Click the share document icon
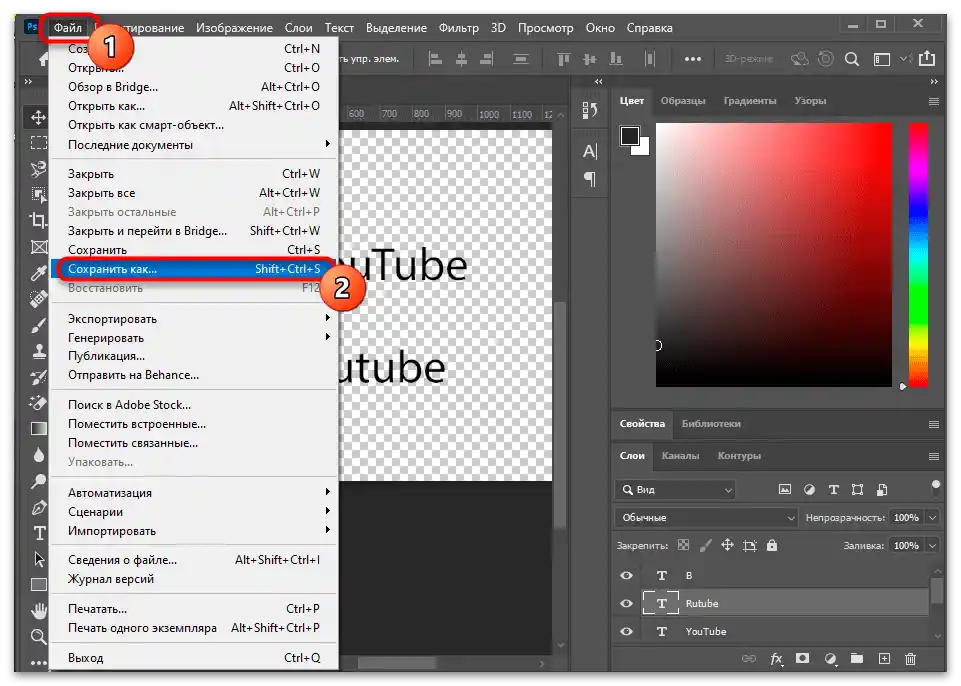Viewport: 961px width, 686px height. 927,58
